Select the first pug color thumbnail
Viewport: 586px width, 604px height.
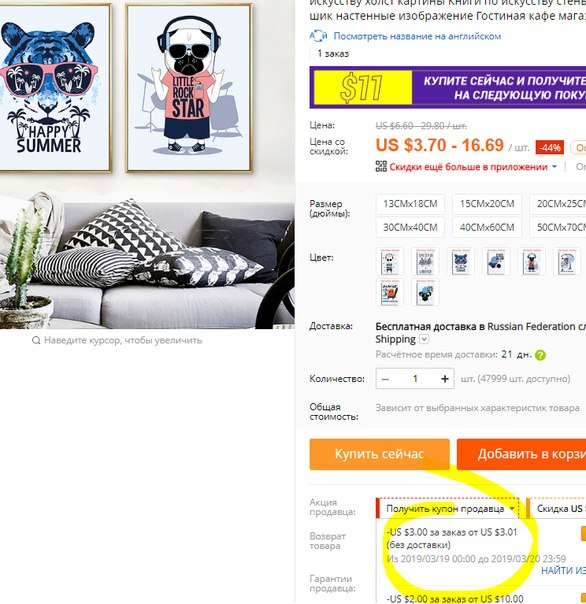pos(390,261)
